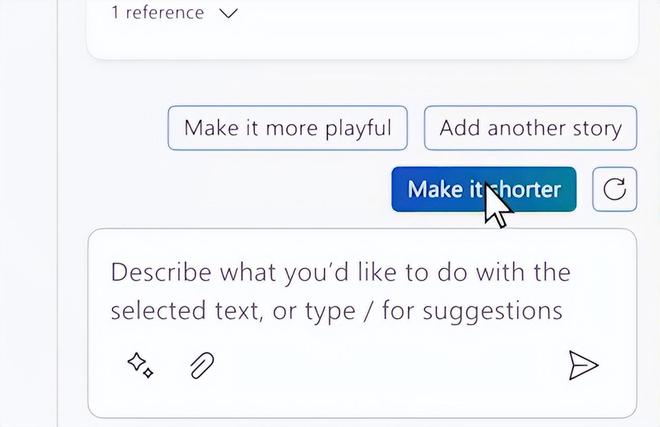Click the refresh suggestions icon
This screenshot has width=660, height=427.
614,190
